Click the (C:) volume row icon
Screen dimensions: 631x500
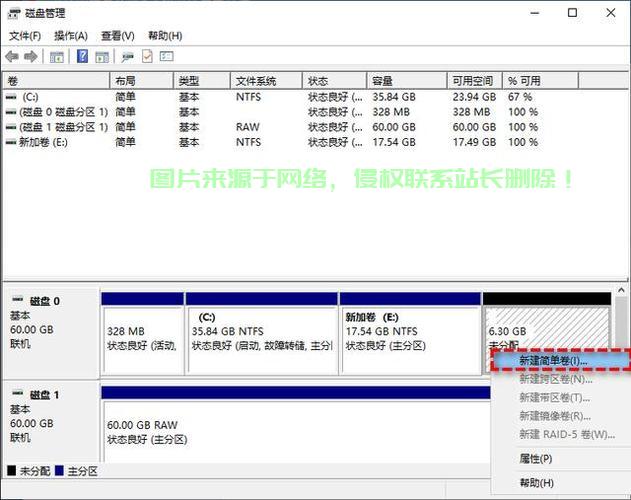point(11,97)
